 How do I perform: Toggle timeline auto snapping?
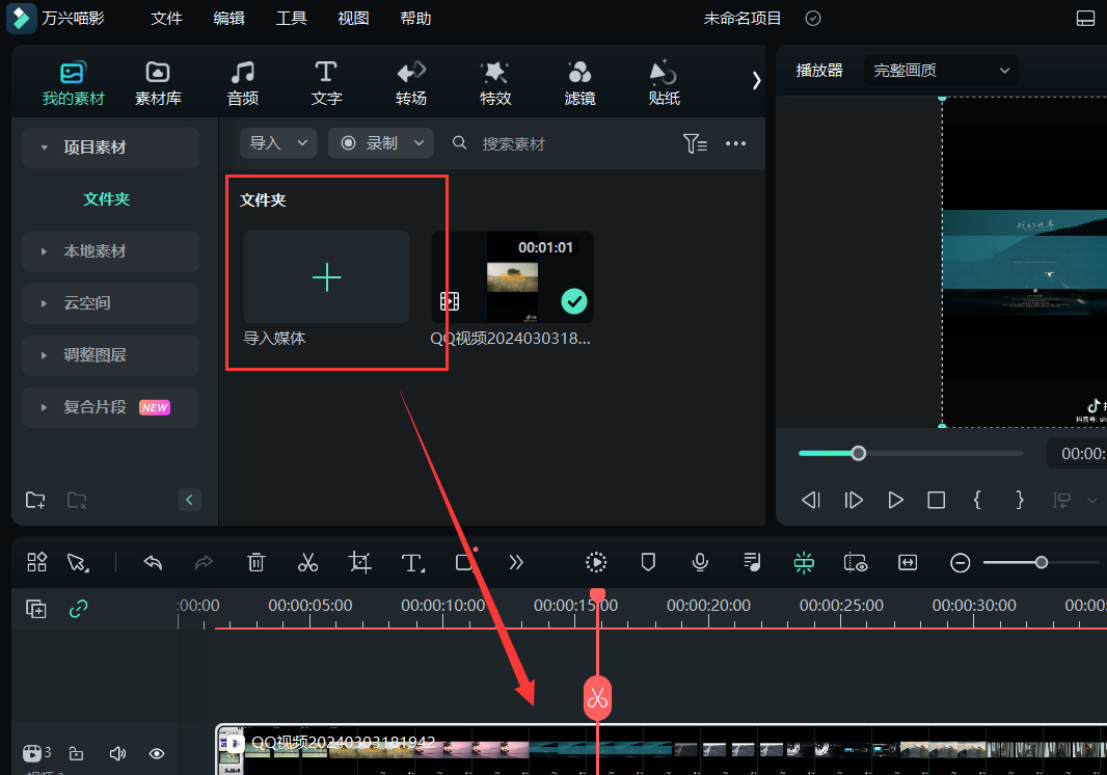pyautogui.click(x=803, y=563)
